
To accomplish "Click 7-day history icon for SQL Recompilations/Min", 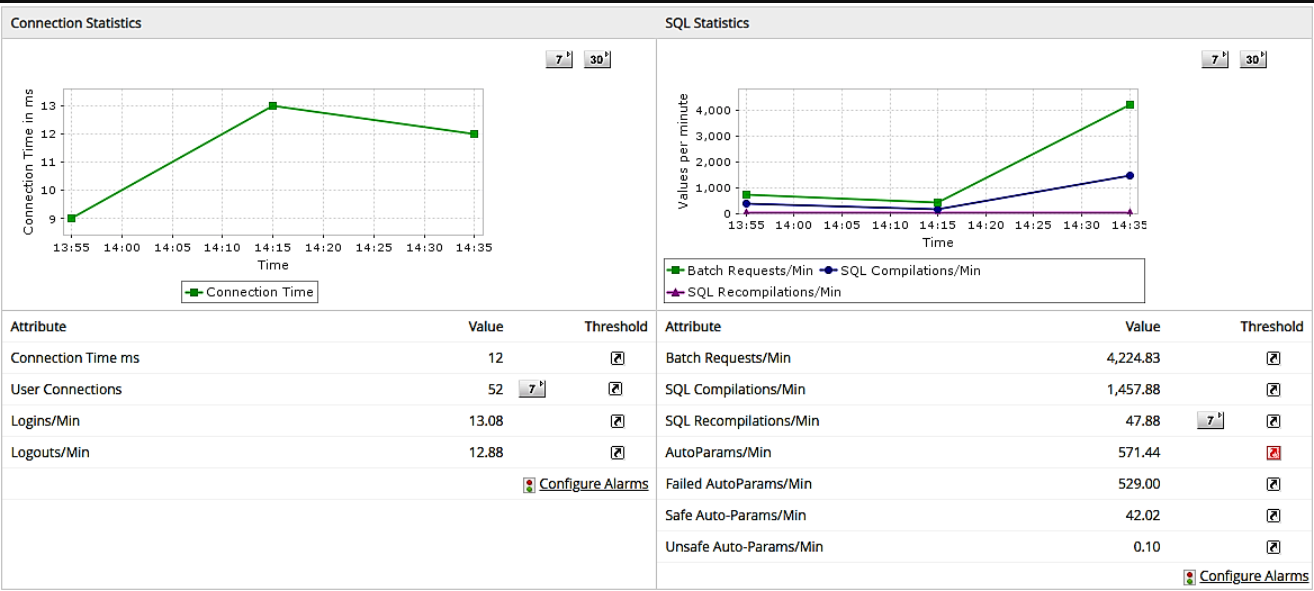I will (1210, 421).
